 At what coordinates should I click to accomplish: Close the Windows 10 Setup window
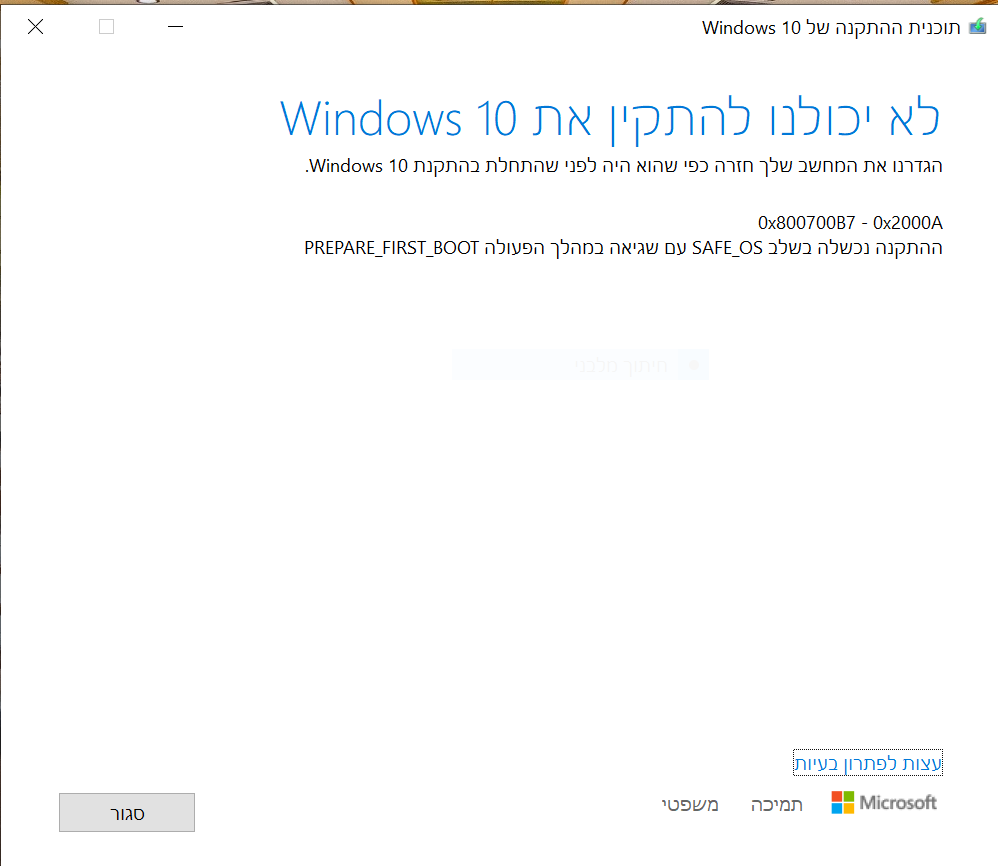click(36, 27)
